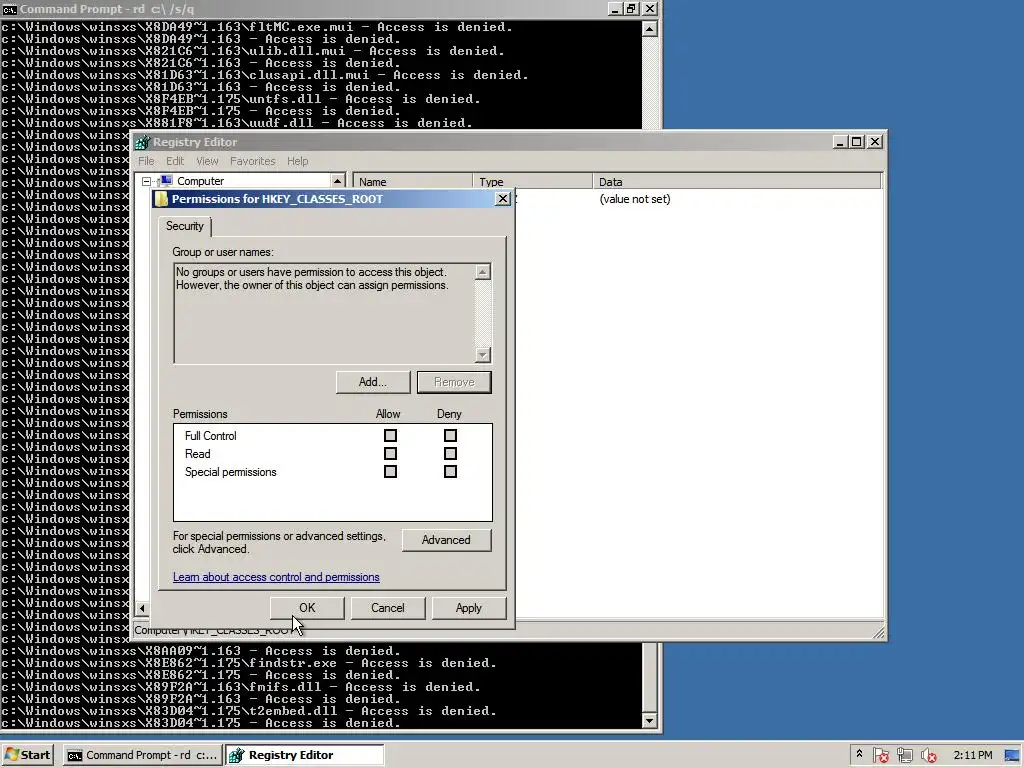Click the Full Control permission row label

210,436
